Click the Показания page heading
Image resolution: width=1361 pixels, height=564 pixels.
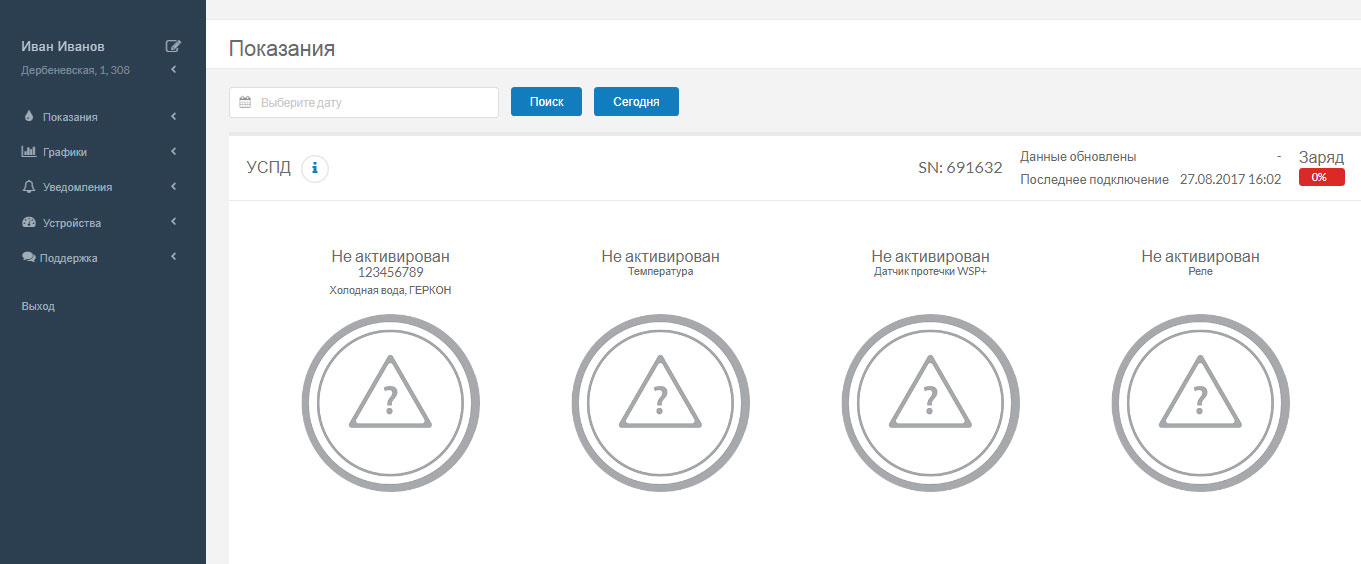(x=282, y=48)
